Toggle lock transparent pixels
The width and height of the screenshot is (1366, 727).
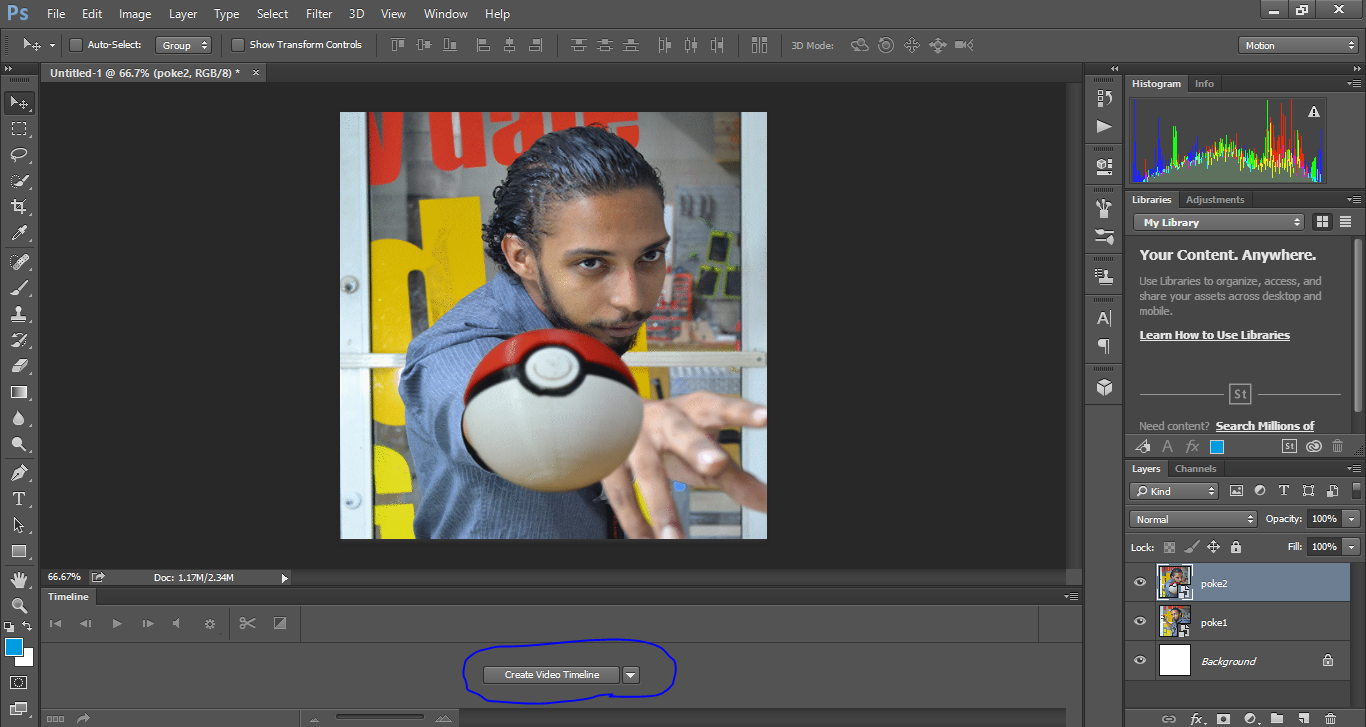[1169, 547]
